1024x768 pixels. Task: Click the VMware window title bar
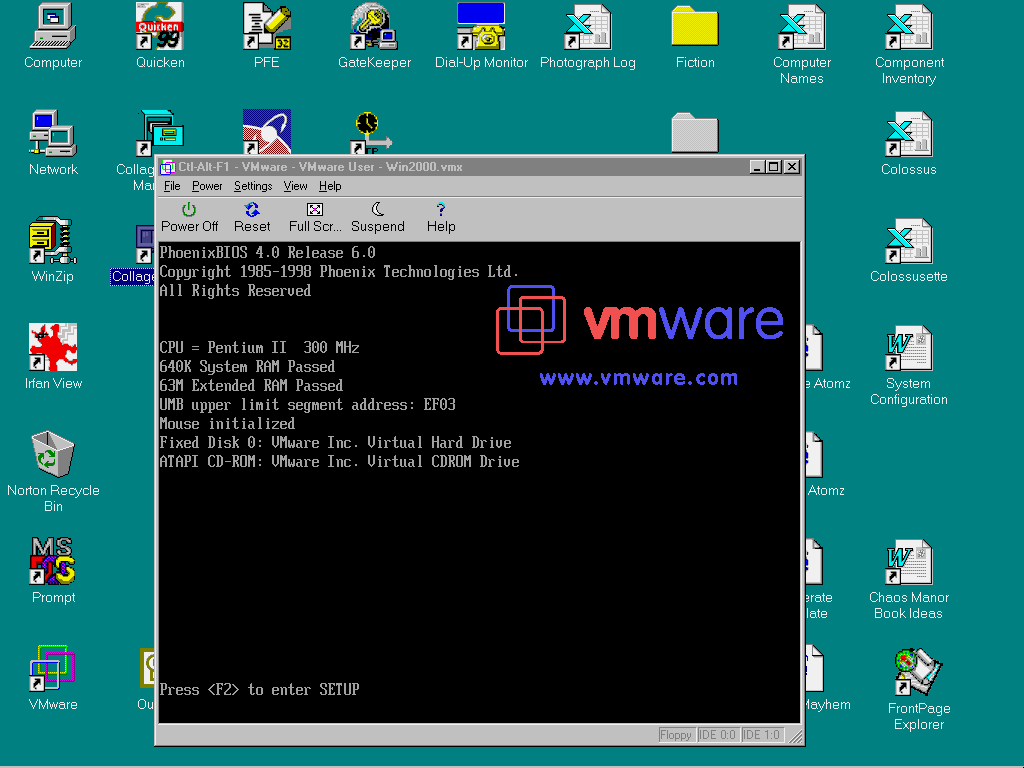[450, 167]
